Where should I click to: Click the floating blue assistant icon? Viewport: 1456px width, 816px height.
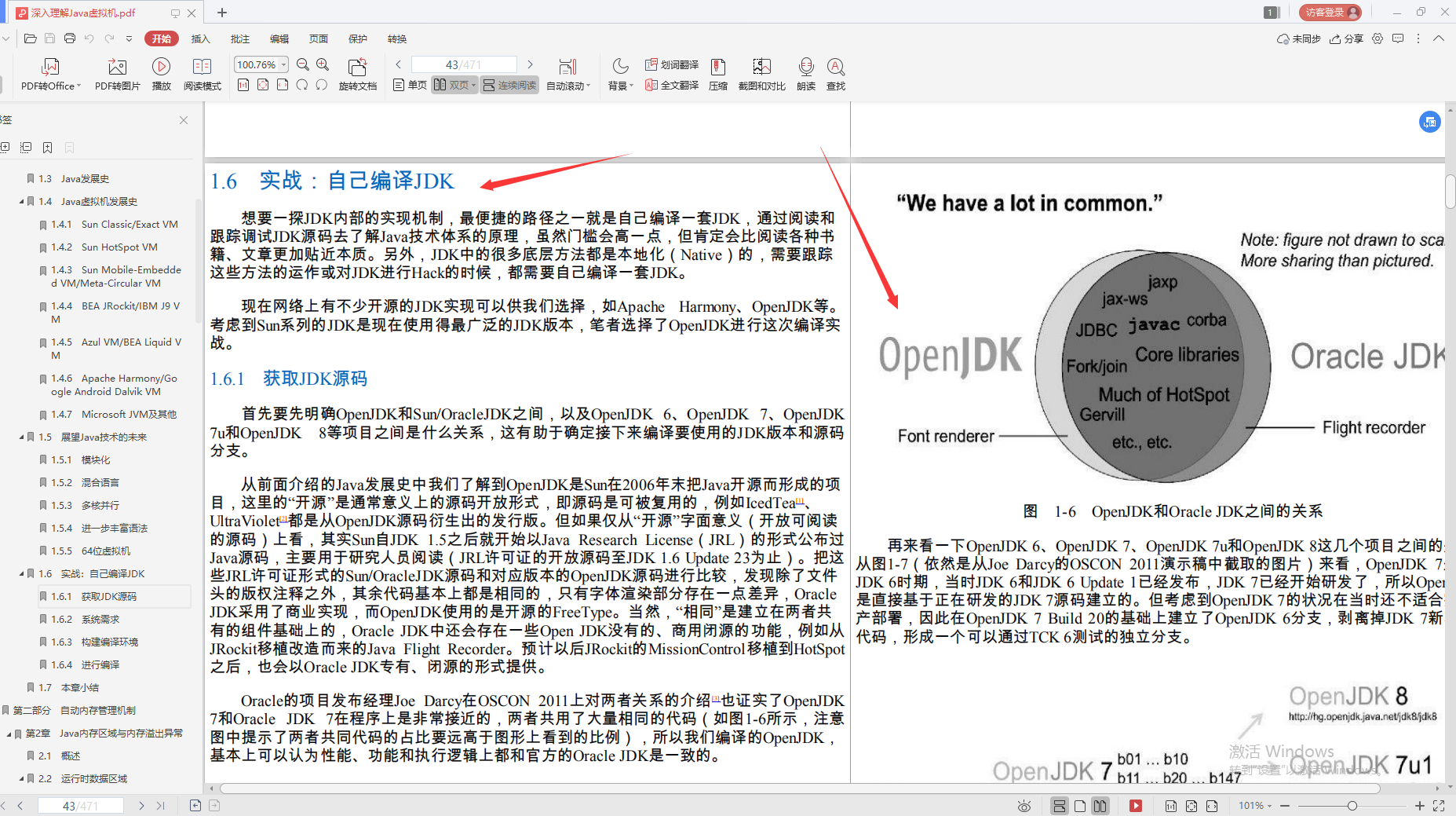coord(1430,122)
